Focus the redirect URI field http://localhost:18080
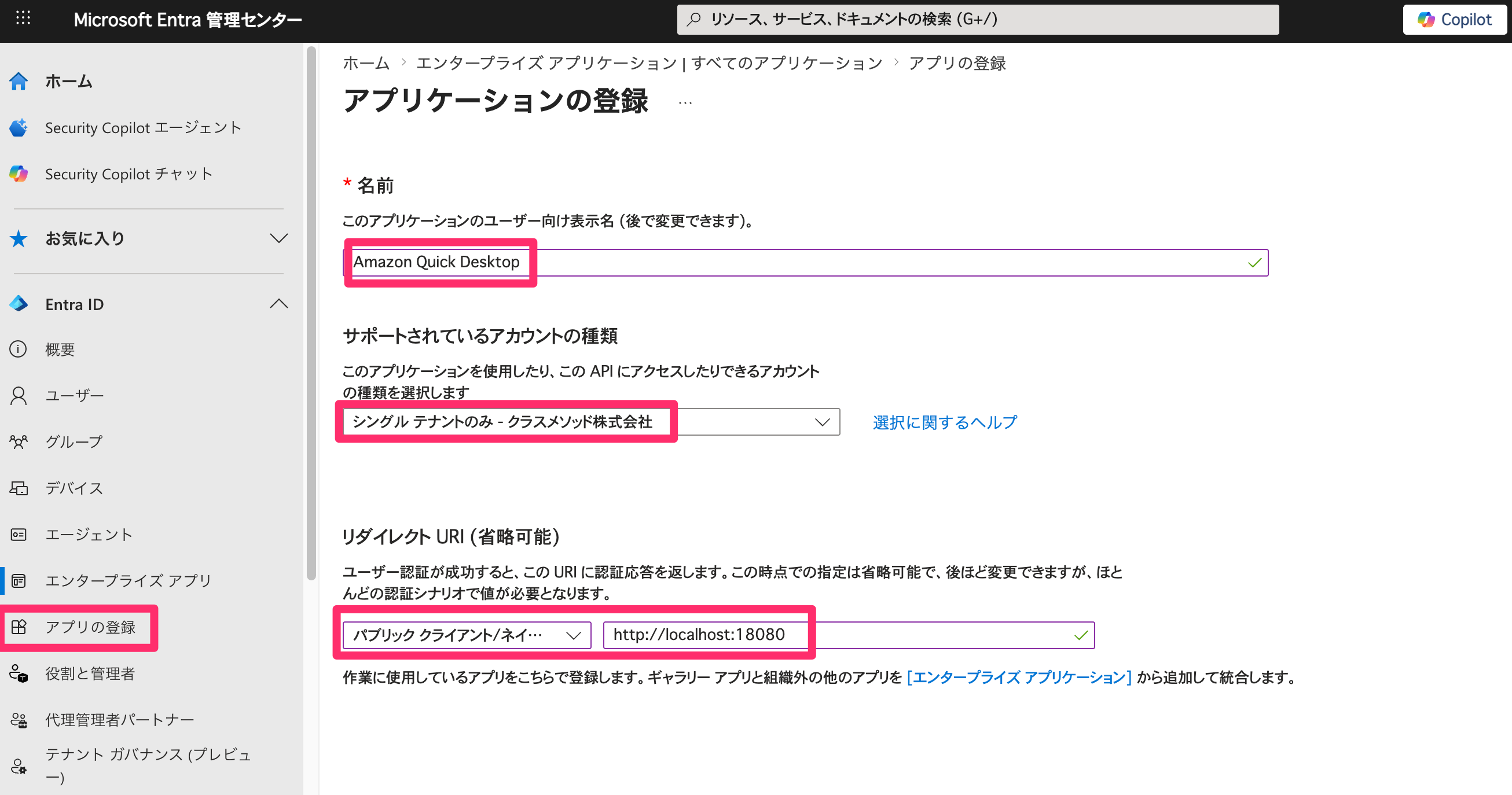This screenshot has width=1512, height=795. point(849,635)
